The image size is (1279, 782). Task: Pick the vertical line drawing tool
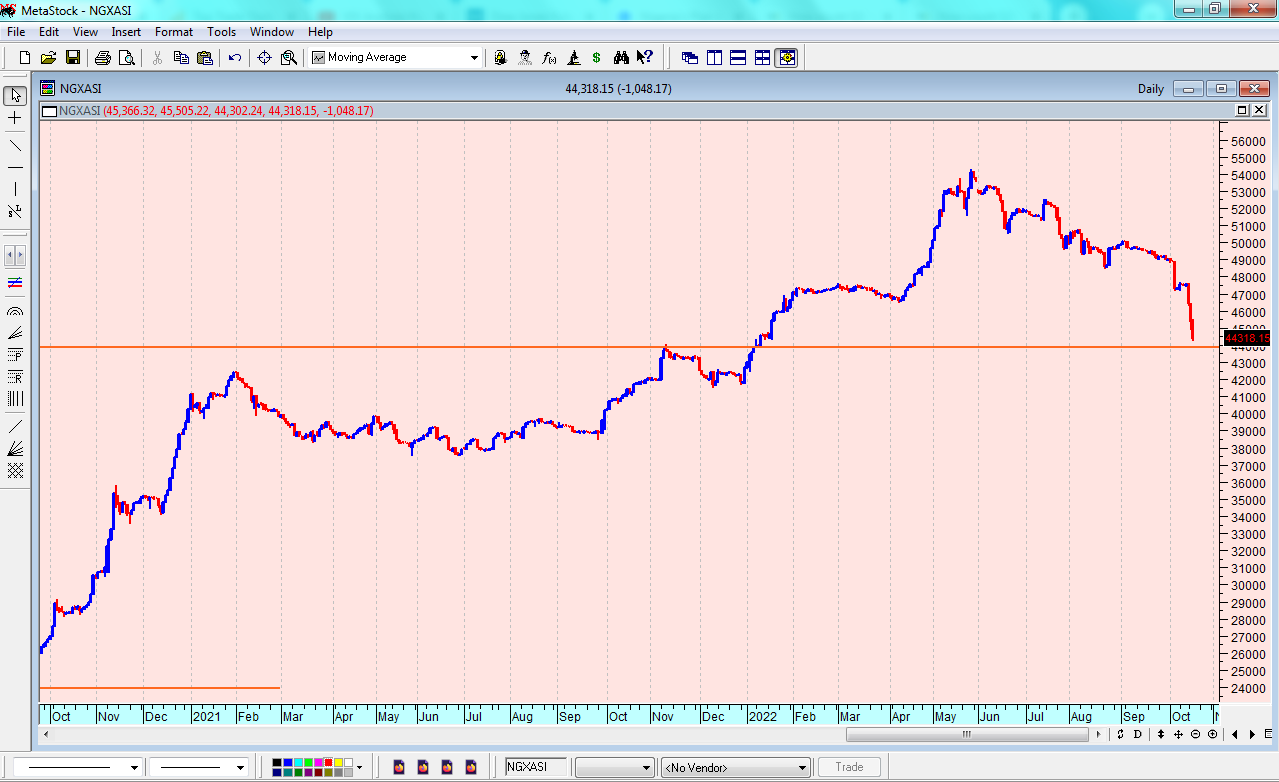pos(15,189)
